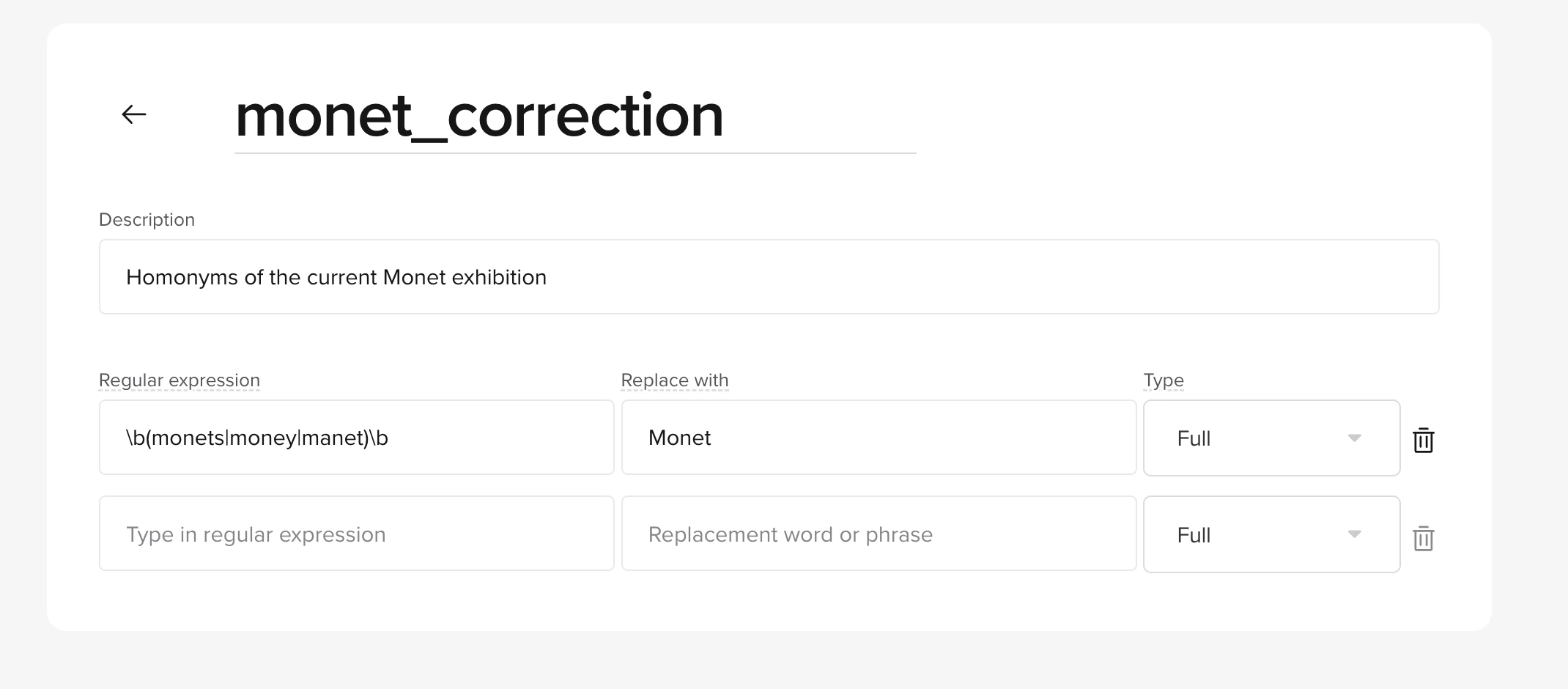Click the dropdown chevron in the first Type selector
The height and width of the screenshot is (689, 1568).
pyautogui.click(x=1355, y=438)
